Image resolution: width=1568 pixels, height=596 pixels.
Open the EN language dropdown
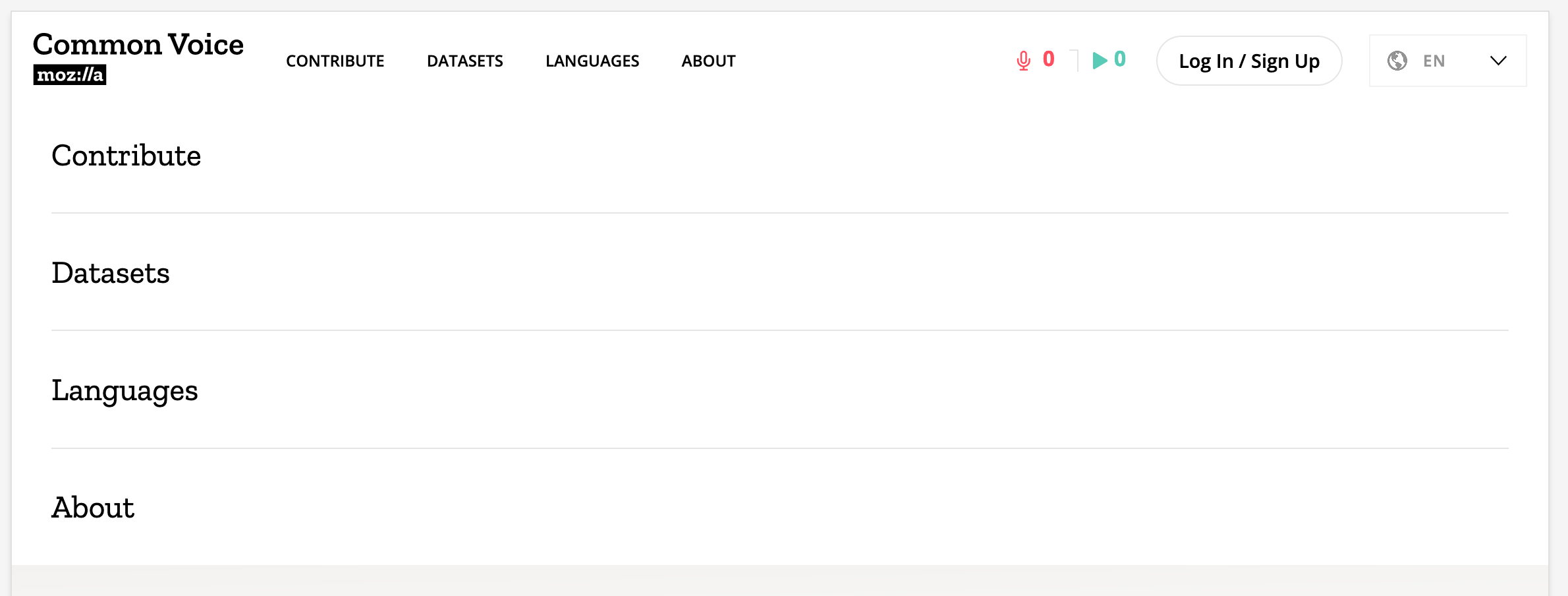1434,61
